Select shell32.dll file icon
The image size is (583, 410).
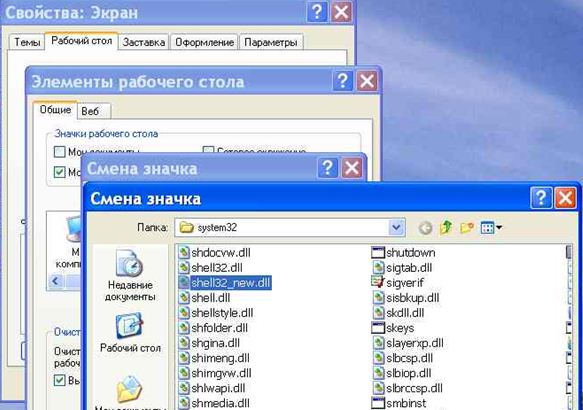click(x=184, y=268)
